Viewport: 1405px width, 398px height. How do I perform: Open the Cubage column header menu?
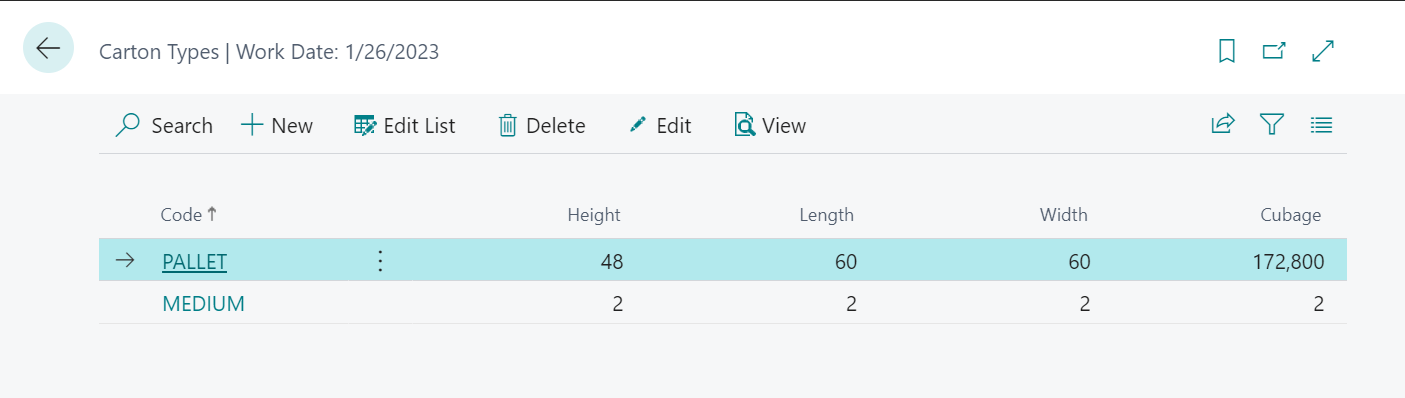click(1291, 214)
